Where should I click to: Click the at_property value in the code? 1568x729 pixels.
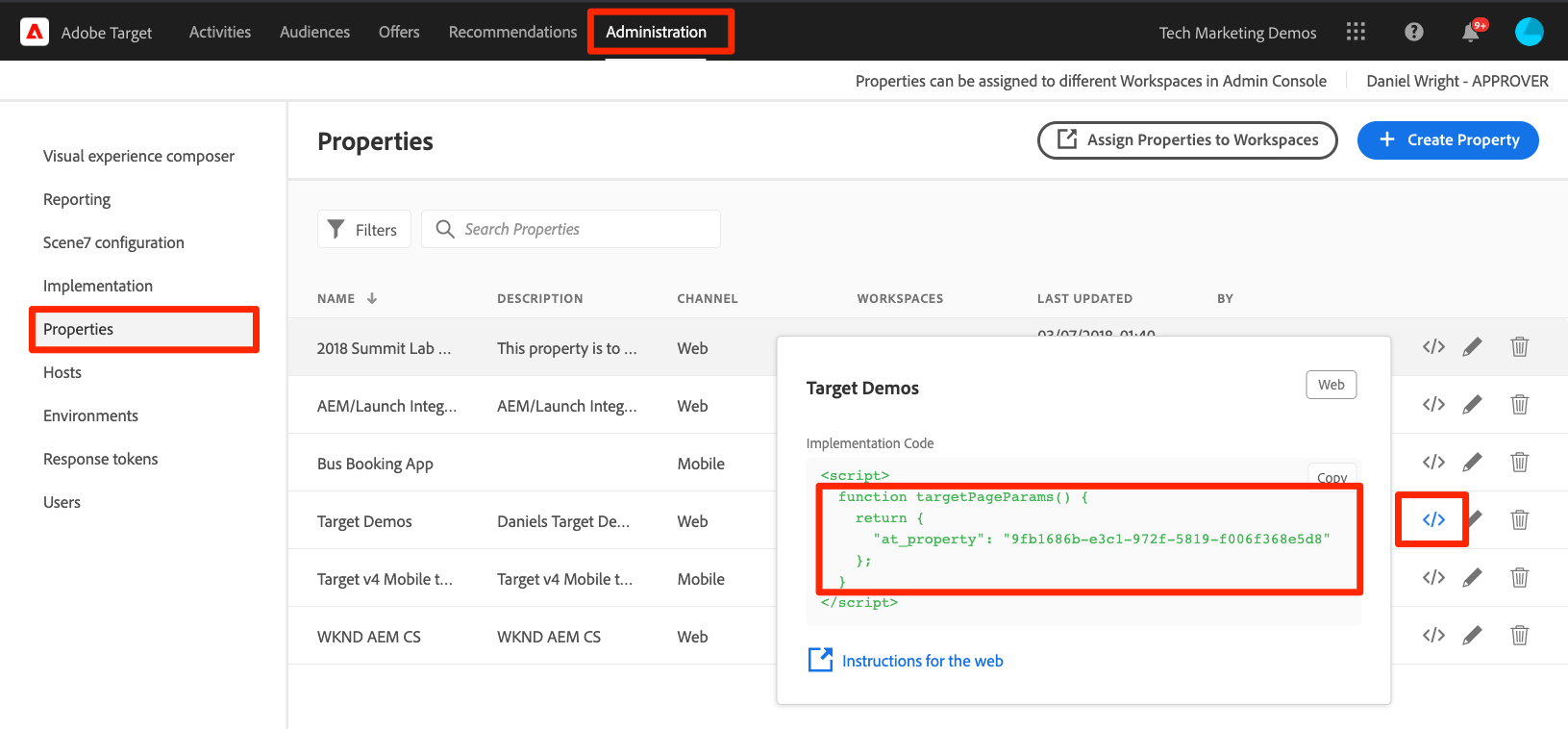click(1166, 539)
